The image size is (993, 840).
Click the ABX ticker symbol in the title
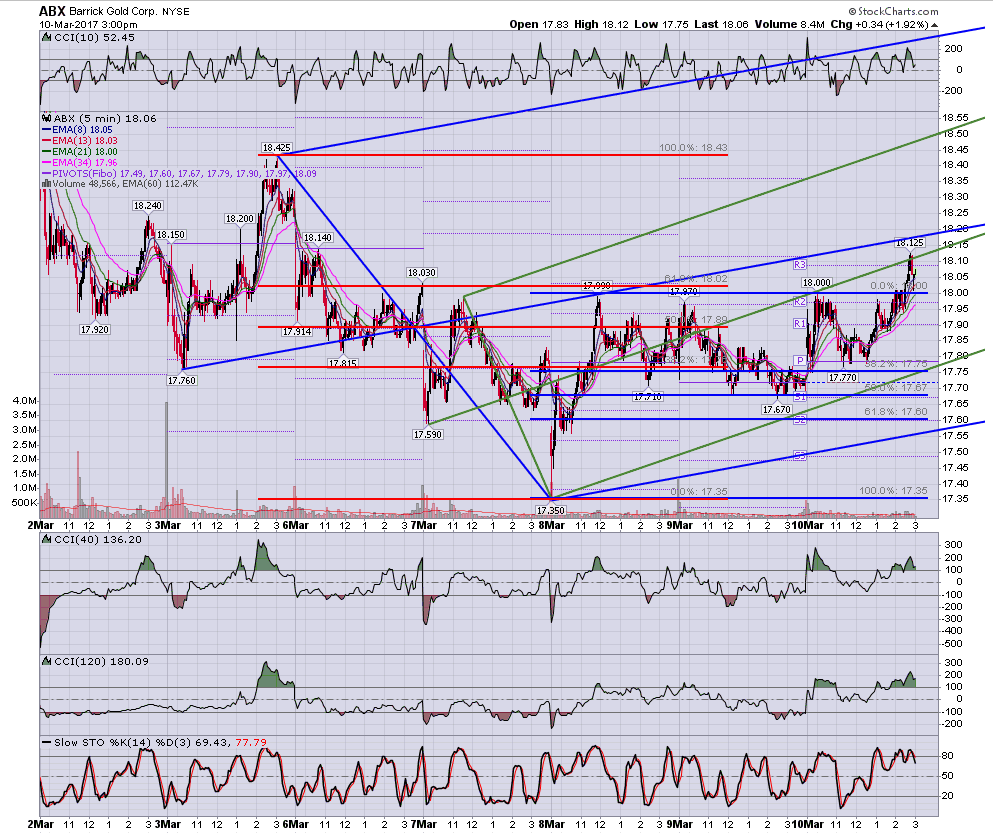point(52,11)
